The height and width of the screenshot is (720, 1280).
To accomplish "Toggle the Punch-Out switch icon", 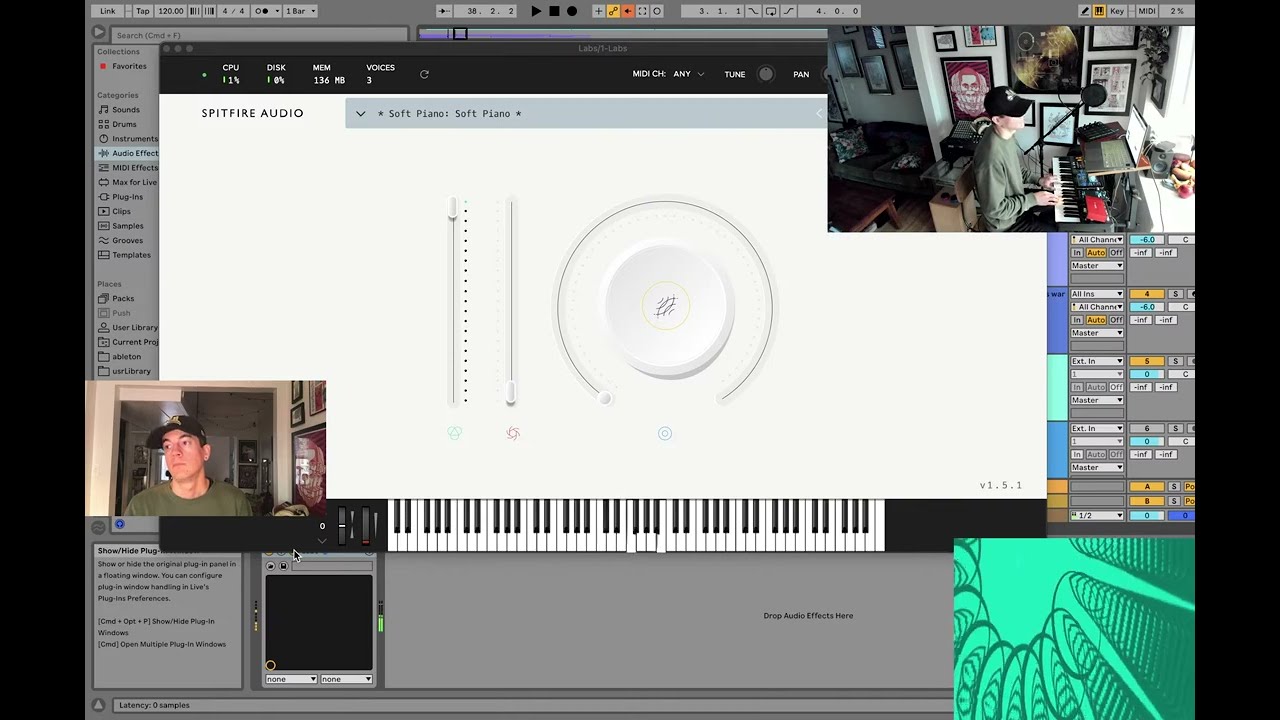I will coord(789,11).
